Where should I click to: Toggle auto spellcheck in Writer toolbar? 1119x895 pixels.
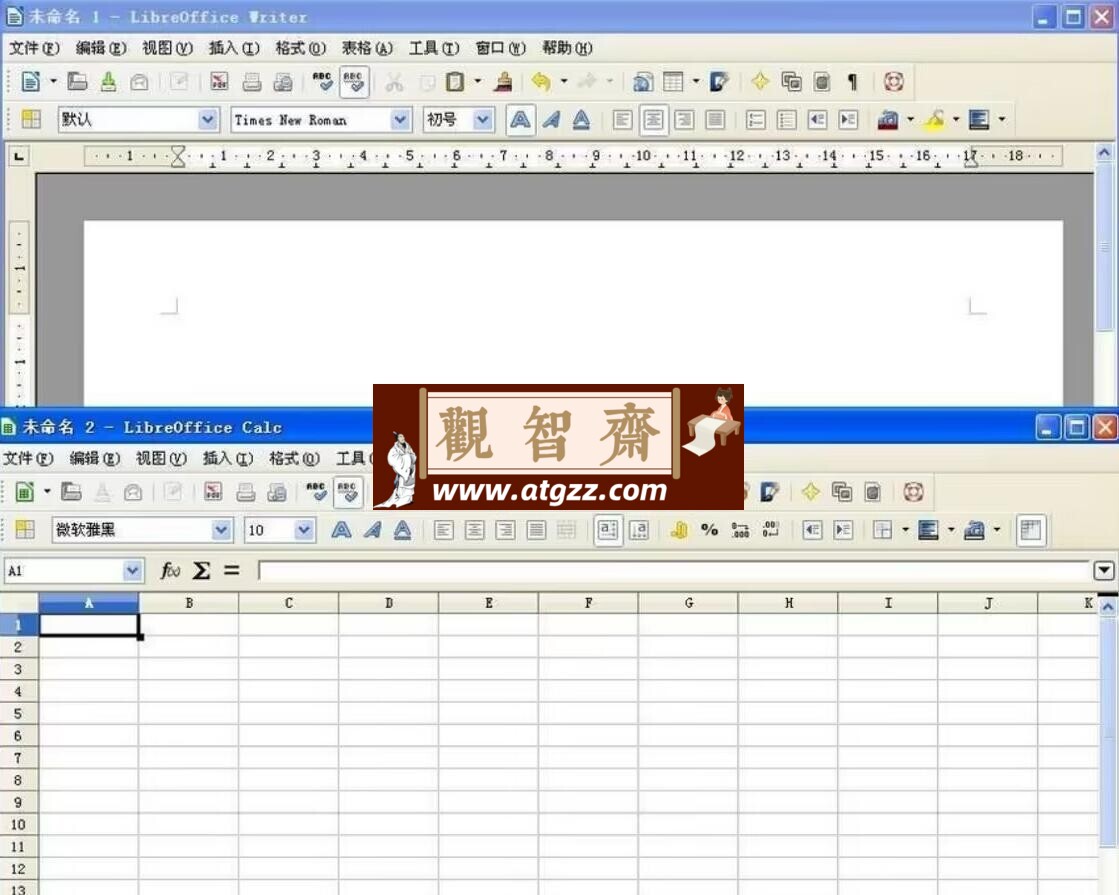(x=354, y=81)
